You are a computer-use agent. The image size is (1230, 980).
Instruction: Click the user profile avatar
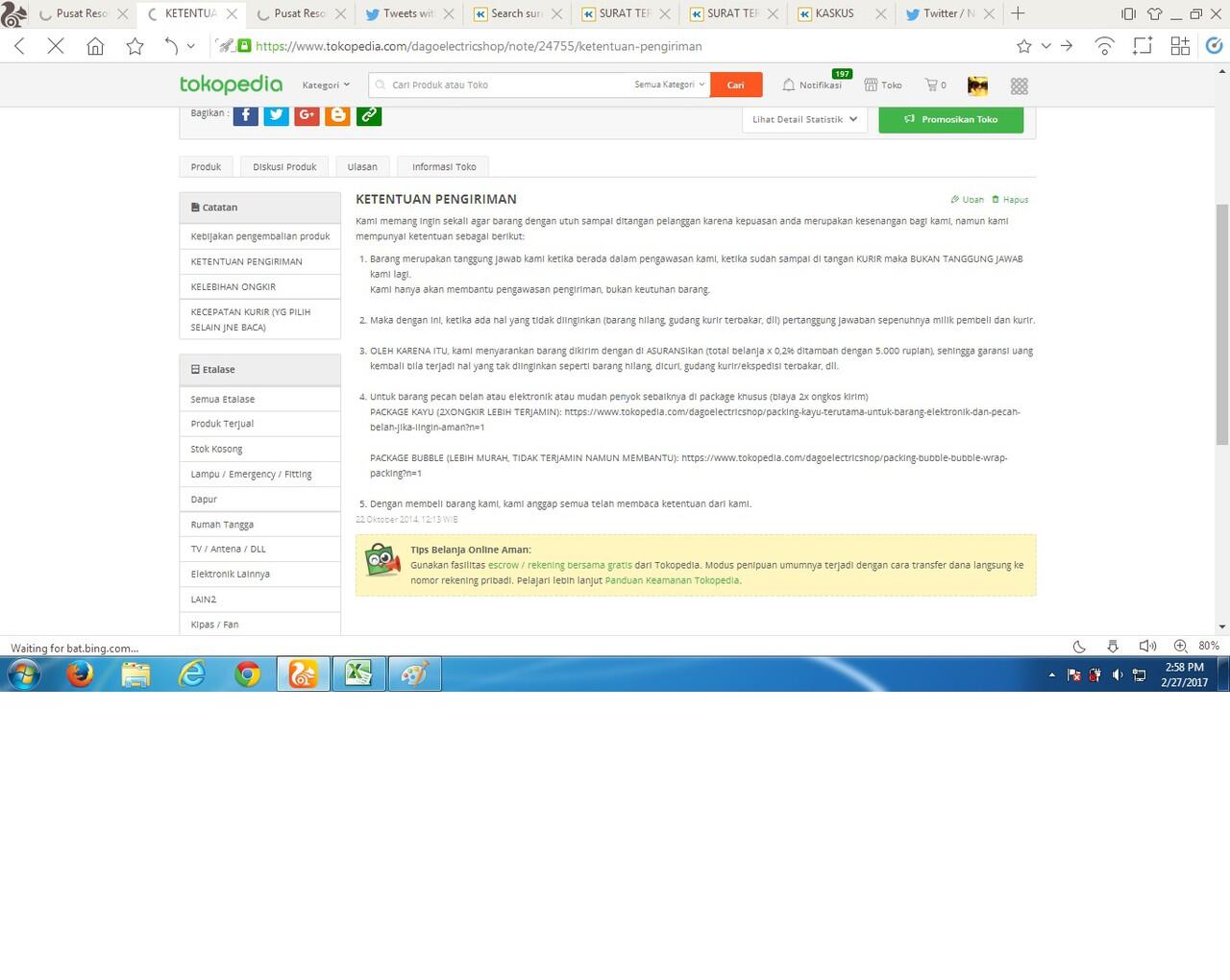coord(977,86)
